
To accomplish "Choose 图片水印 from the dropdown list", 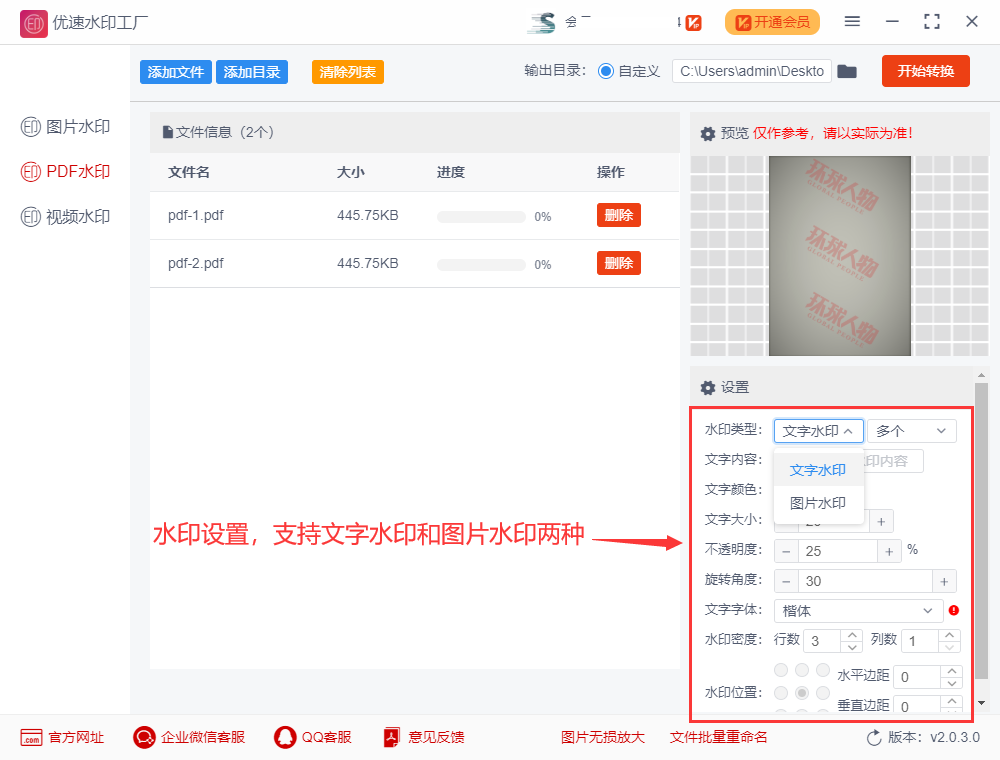I will click(819, 503).
